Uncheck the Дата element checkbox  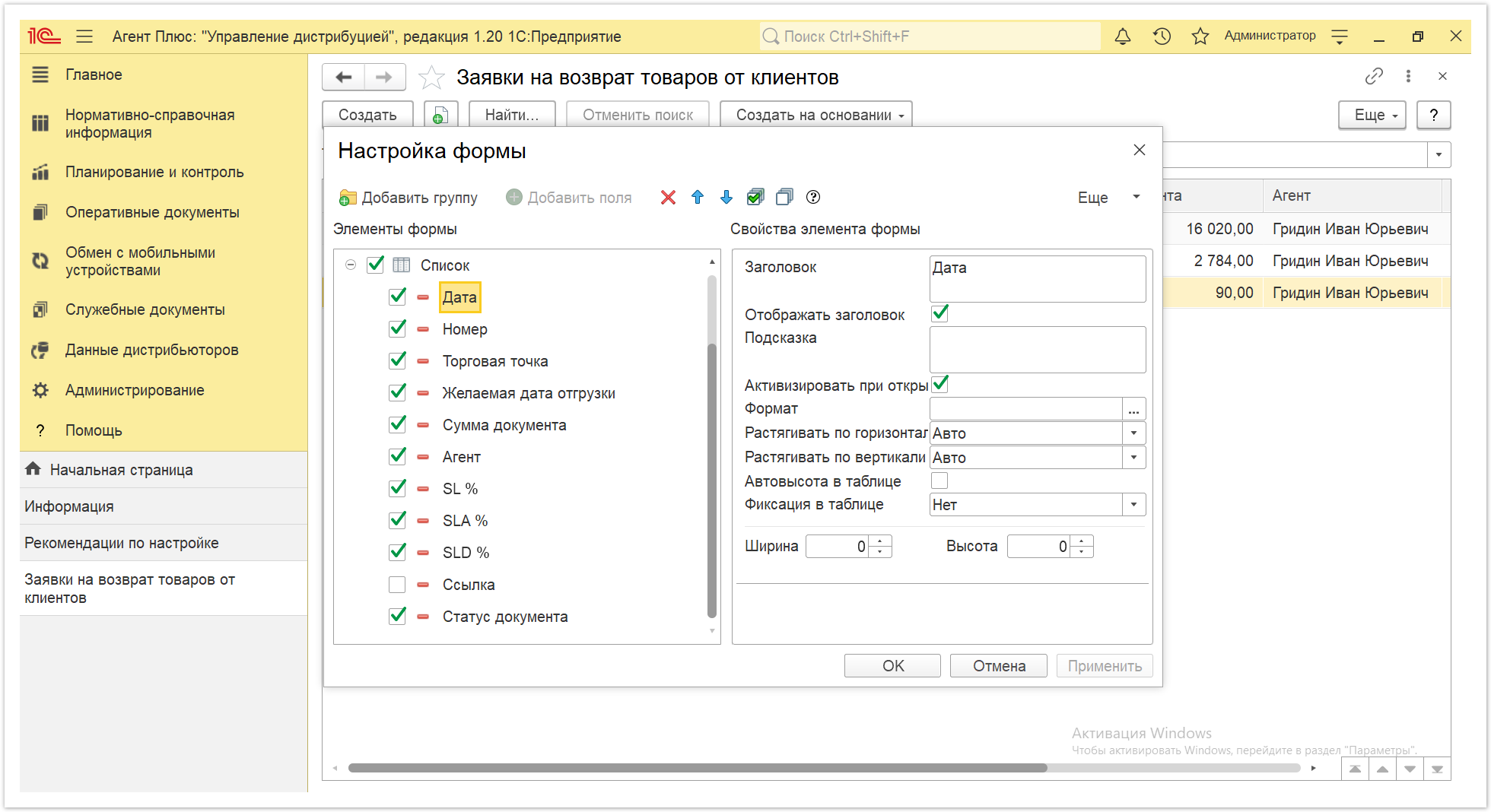pos(397,297)
